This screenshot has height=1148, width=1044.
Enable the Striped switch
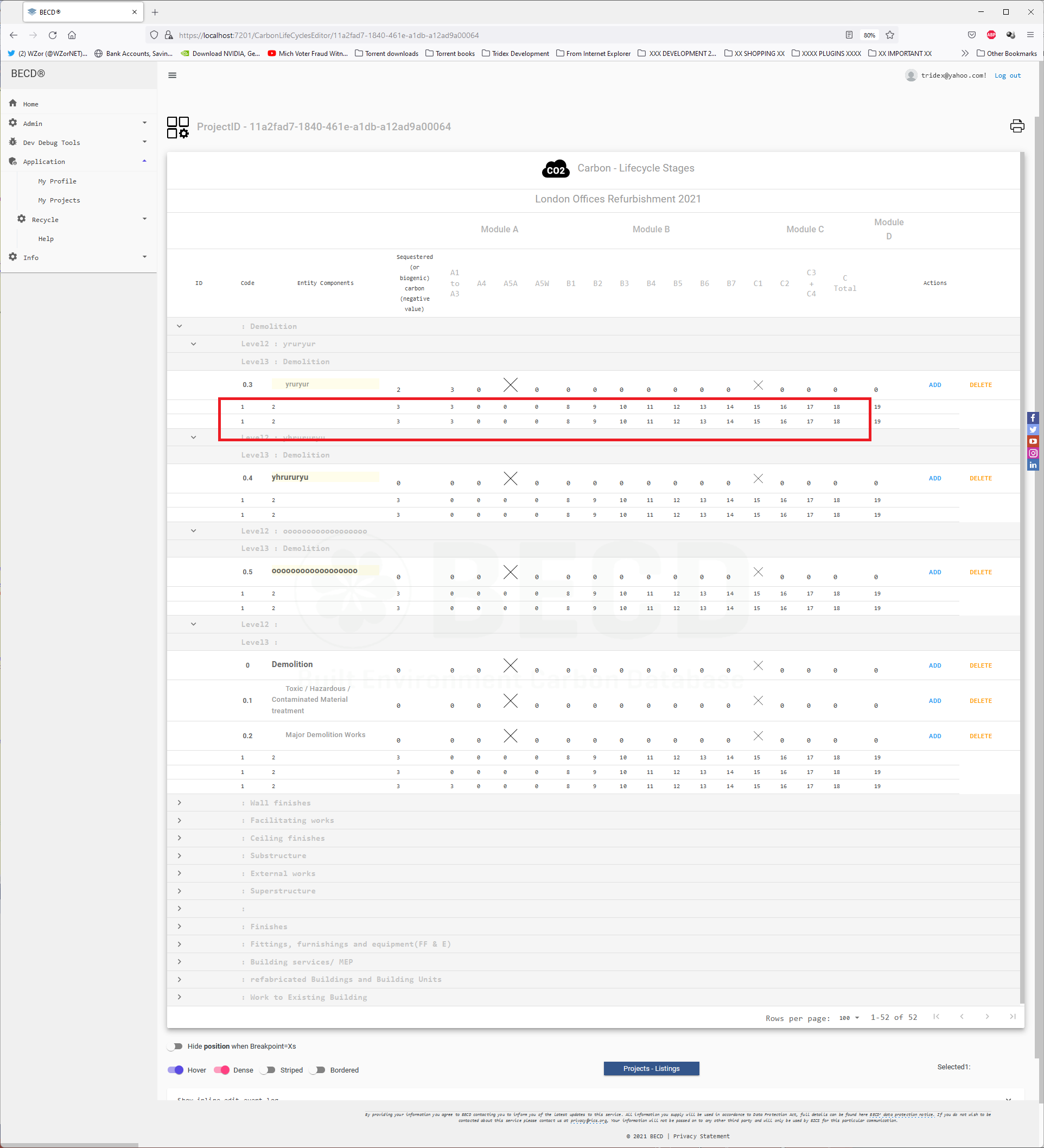tap(268, 1070)
